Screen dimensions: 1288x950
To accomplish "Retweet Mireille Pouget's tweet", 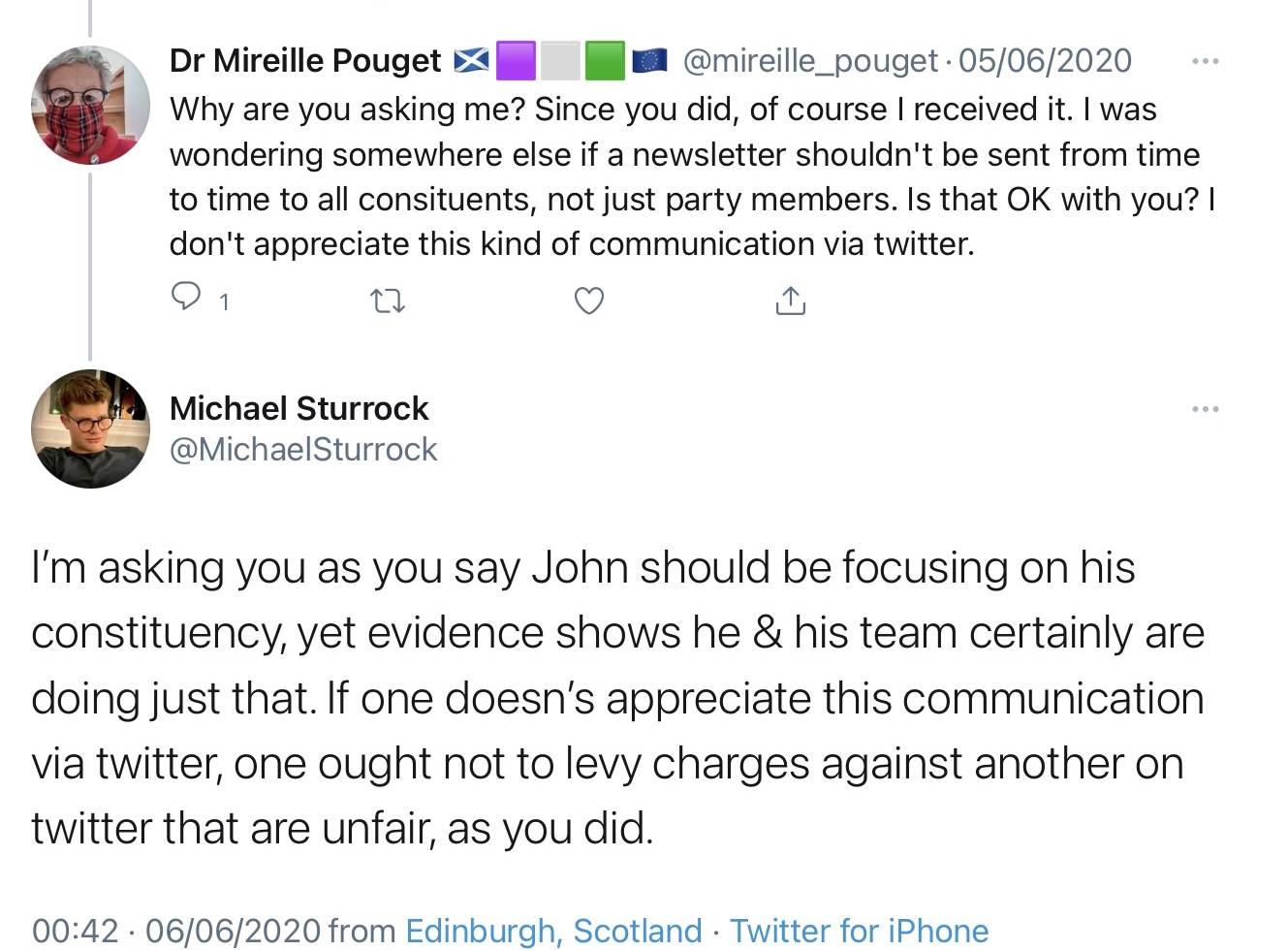I will point(389,301).
